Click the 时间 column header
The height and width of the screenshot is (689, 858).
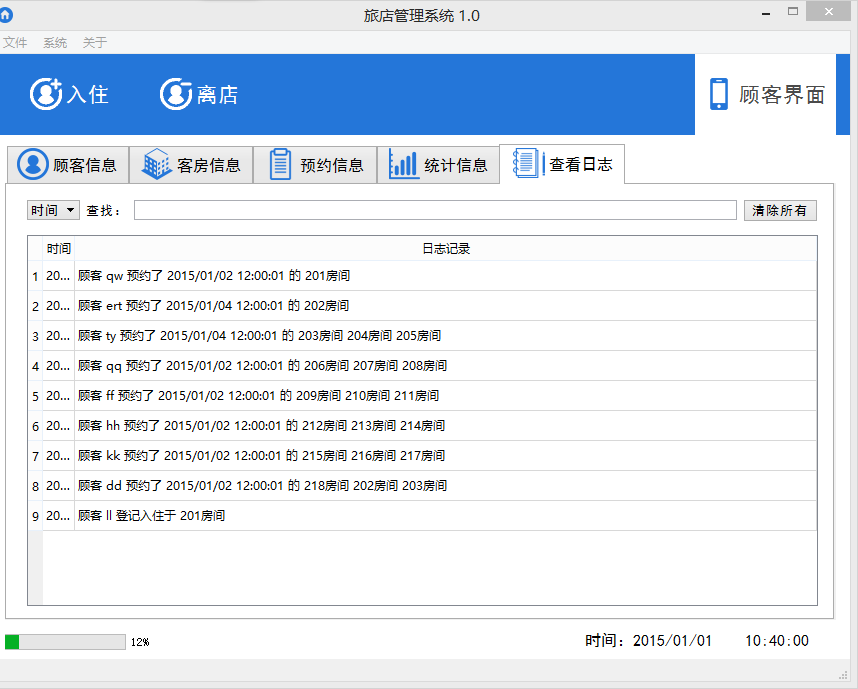(59, 248)
